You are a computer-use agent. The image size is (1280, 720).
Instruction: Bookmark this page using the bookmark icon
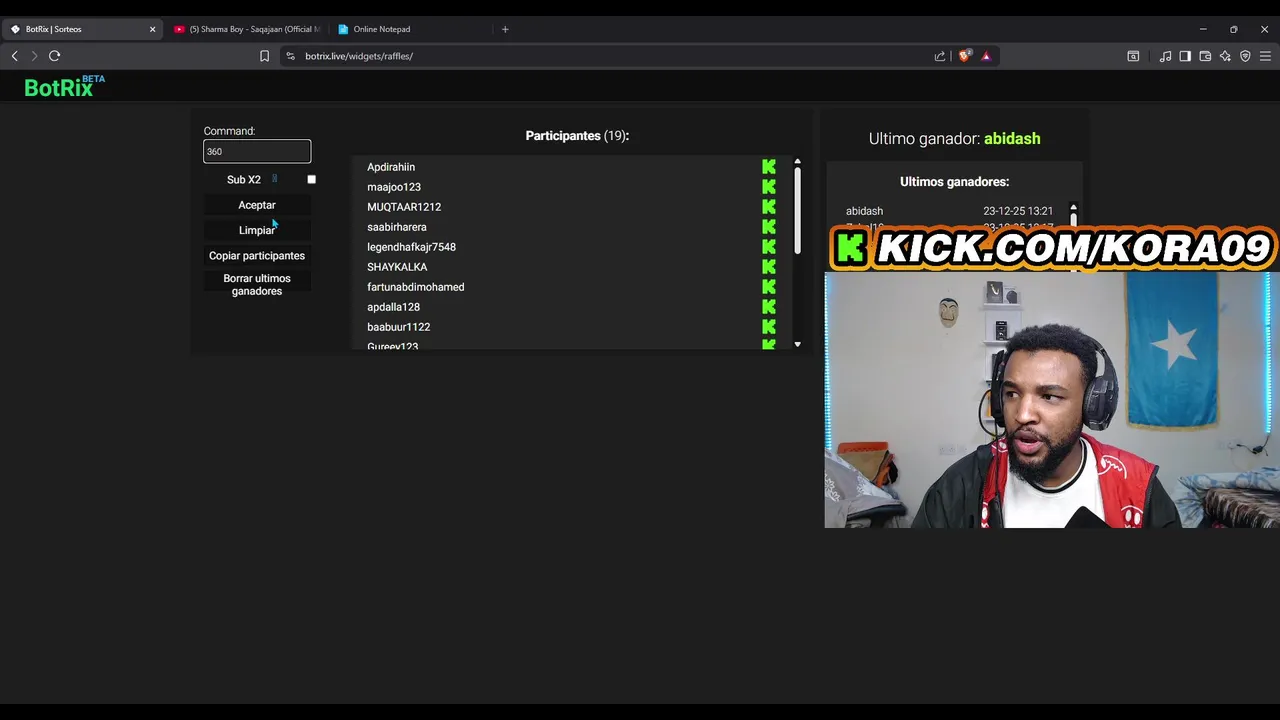pyautogui.click(x=264, y=56)
